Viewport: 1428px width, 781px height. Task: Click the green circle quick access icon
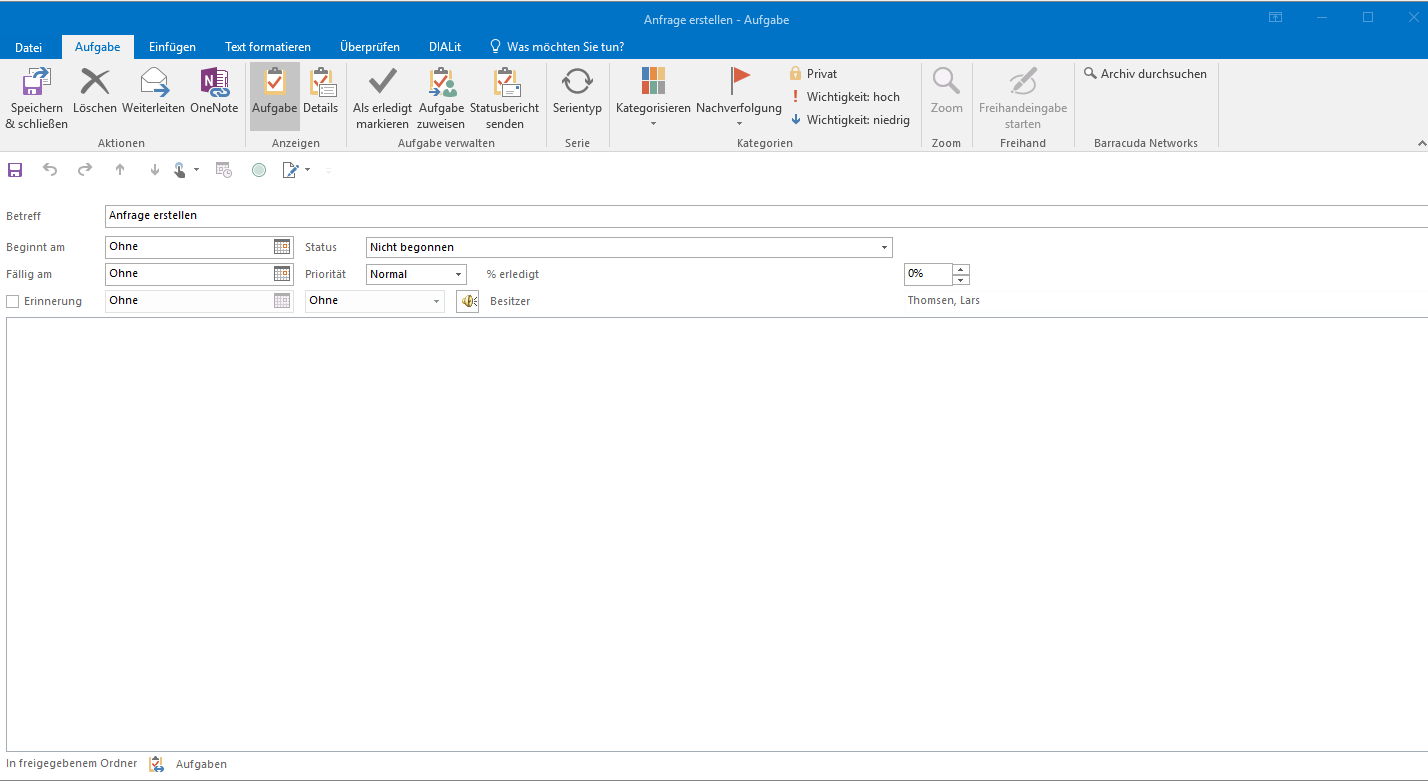point(259,170)
